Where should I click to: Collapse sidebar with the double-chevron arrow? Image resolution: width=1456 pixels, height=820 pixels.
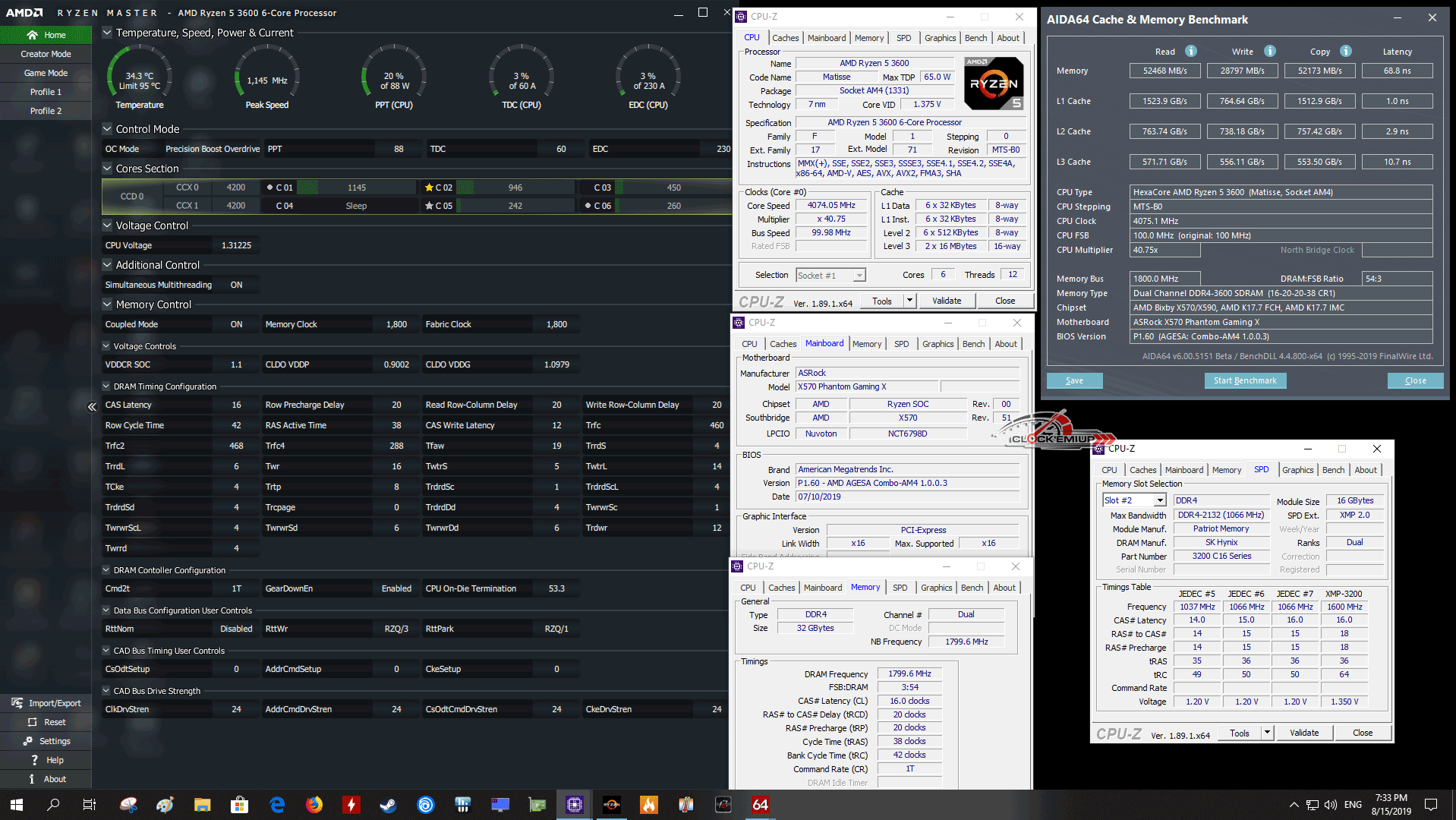tap(92, 407)
